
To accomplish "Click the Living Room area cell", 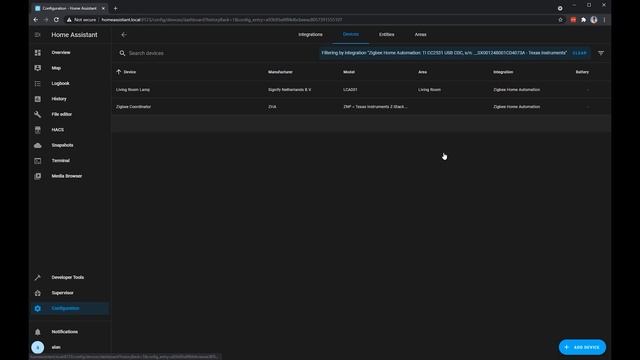I will pos(429,90).
